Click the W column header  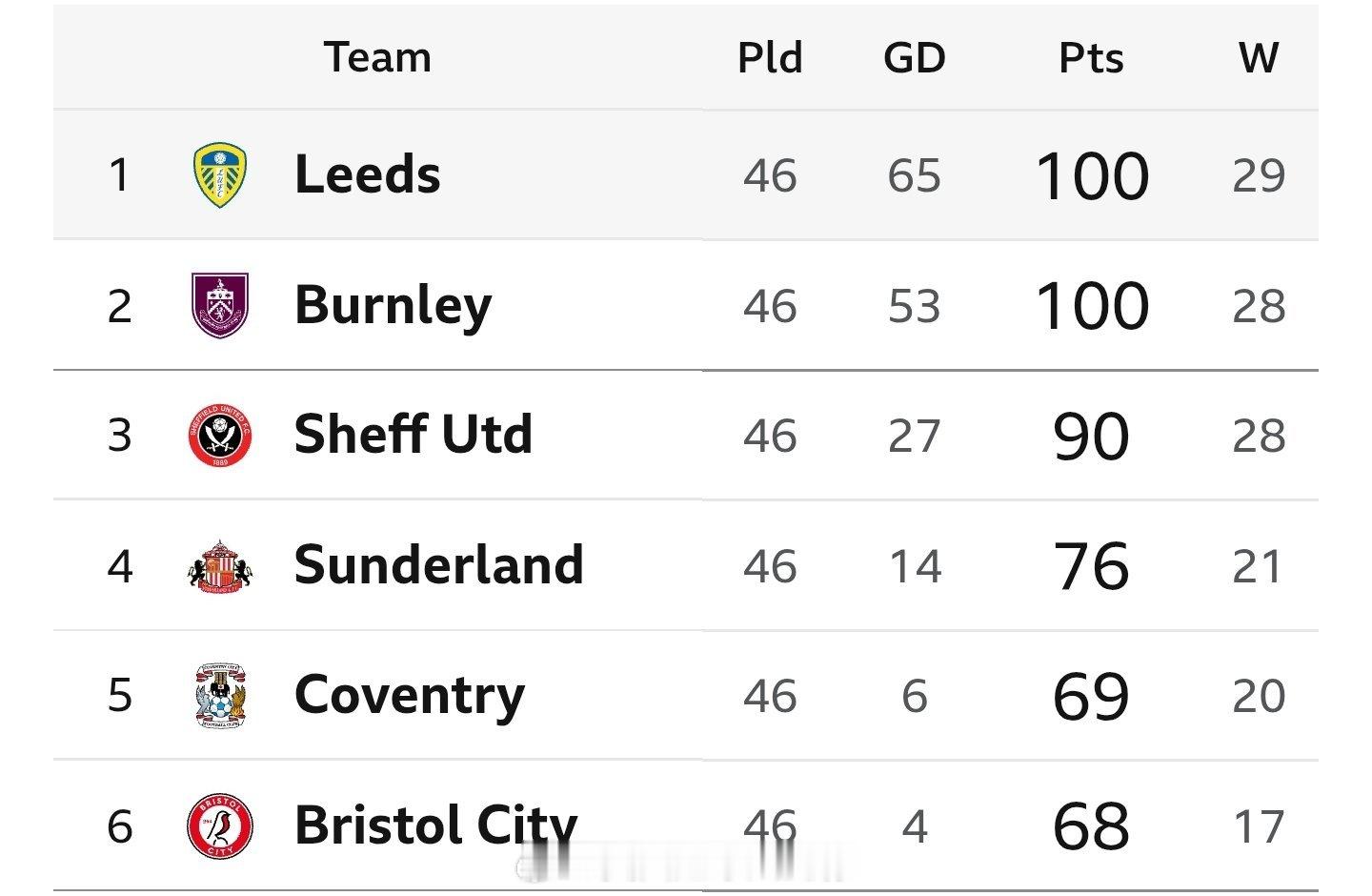pos(1259,57)
